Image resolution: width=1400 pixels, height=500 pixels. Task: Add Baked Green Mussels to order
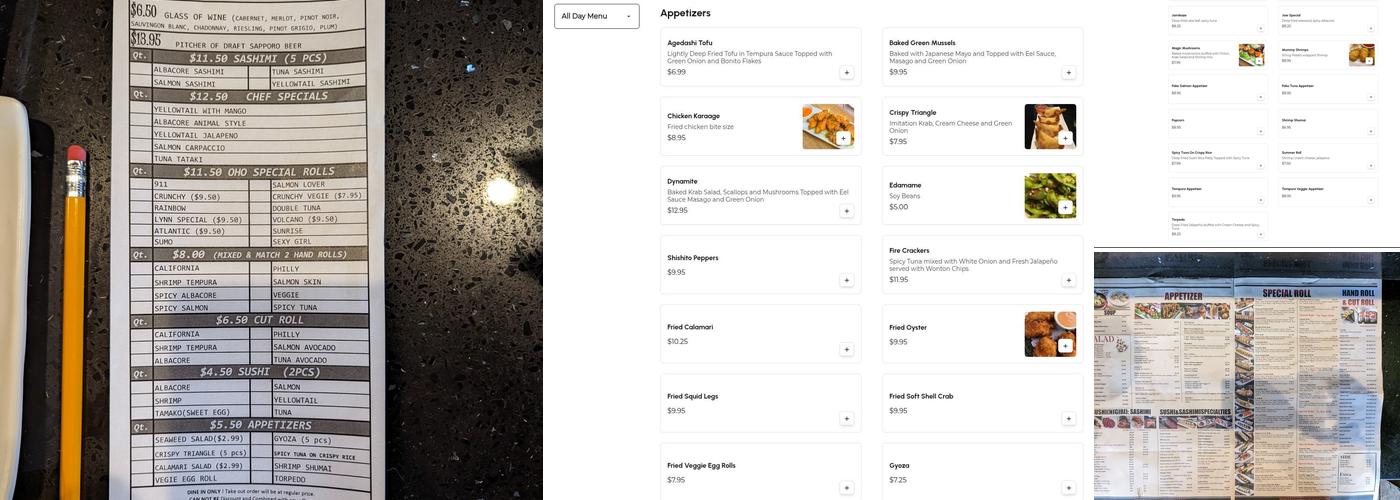click(1068, 72)
